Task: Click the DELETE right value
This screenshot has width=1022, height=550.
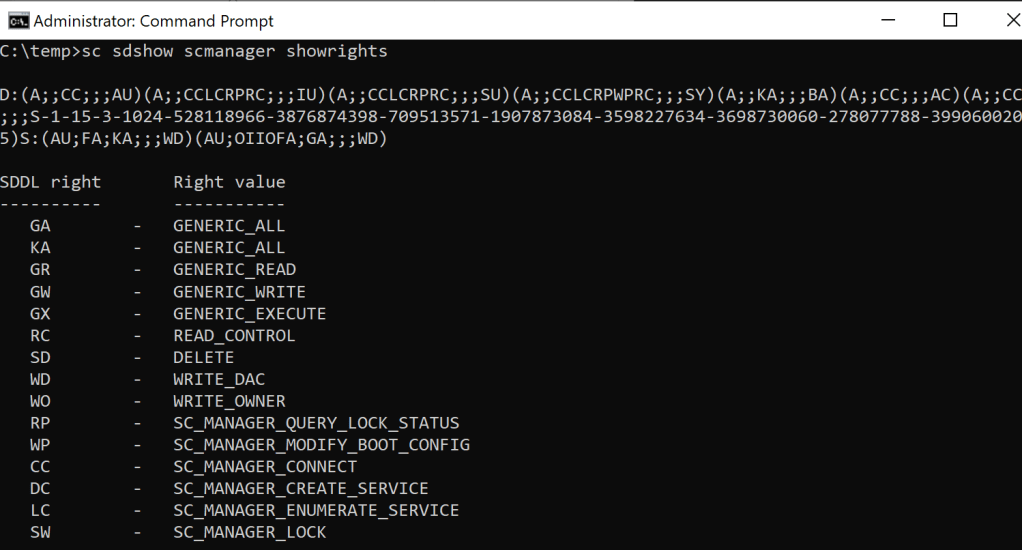Action: pos(203,357)
